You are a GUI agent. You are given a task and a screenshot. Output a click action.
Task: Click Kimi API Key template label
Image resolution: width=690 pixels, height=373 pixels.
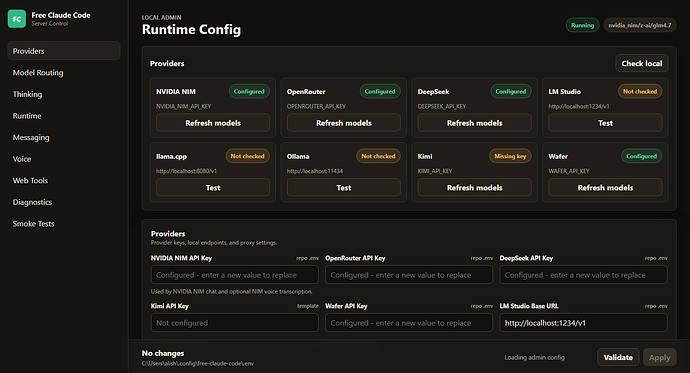point(308,306)
